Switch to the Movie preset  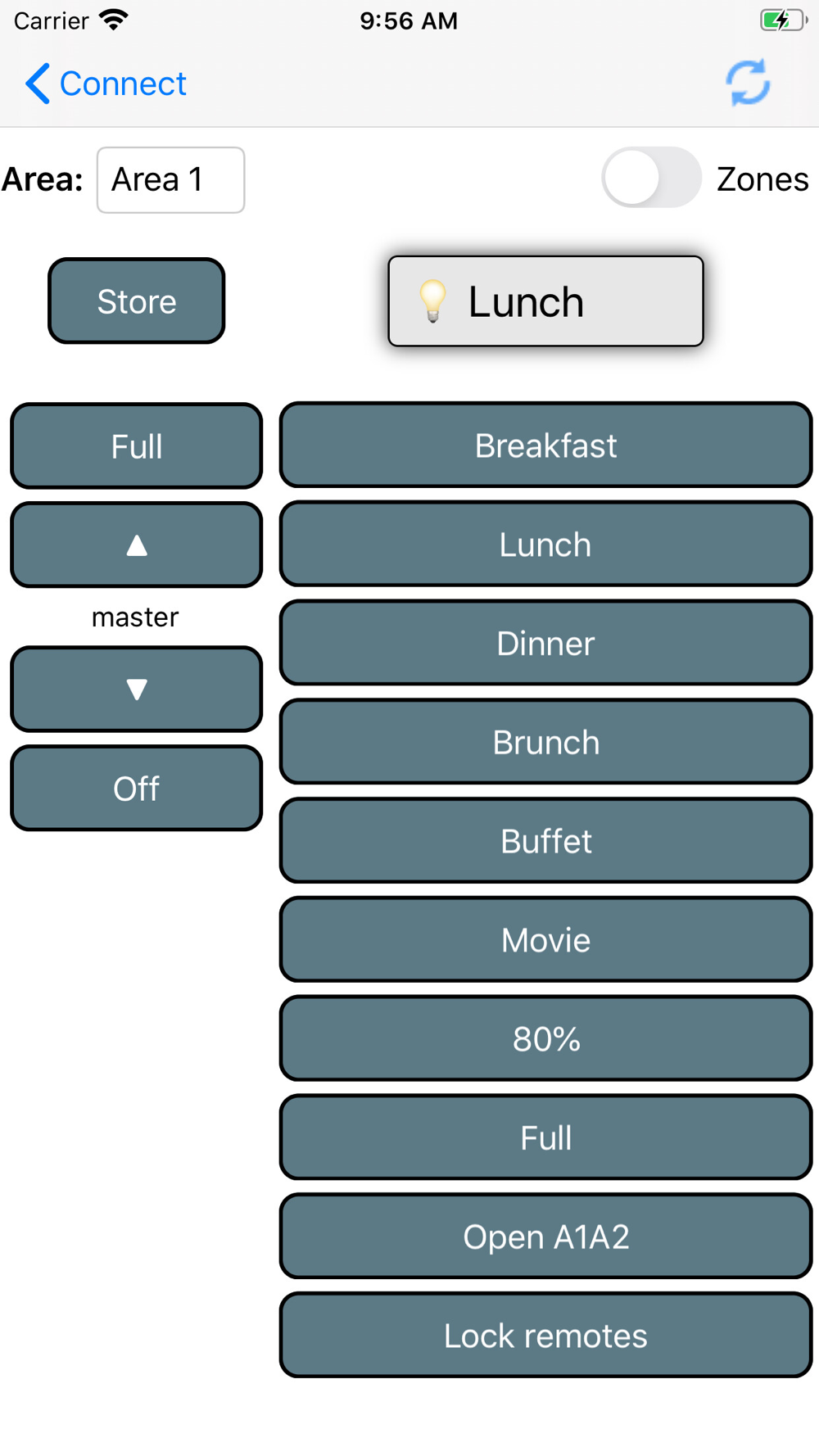[545, 940]
